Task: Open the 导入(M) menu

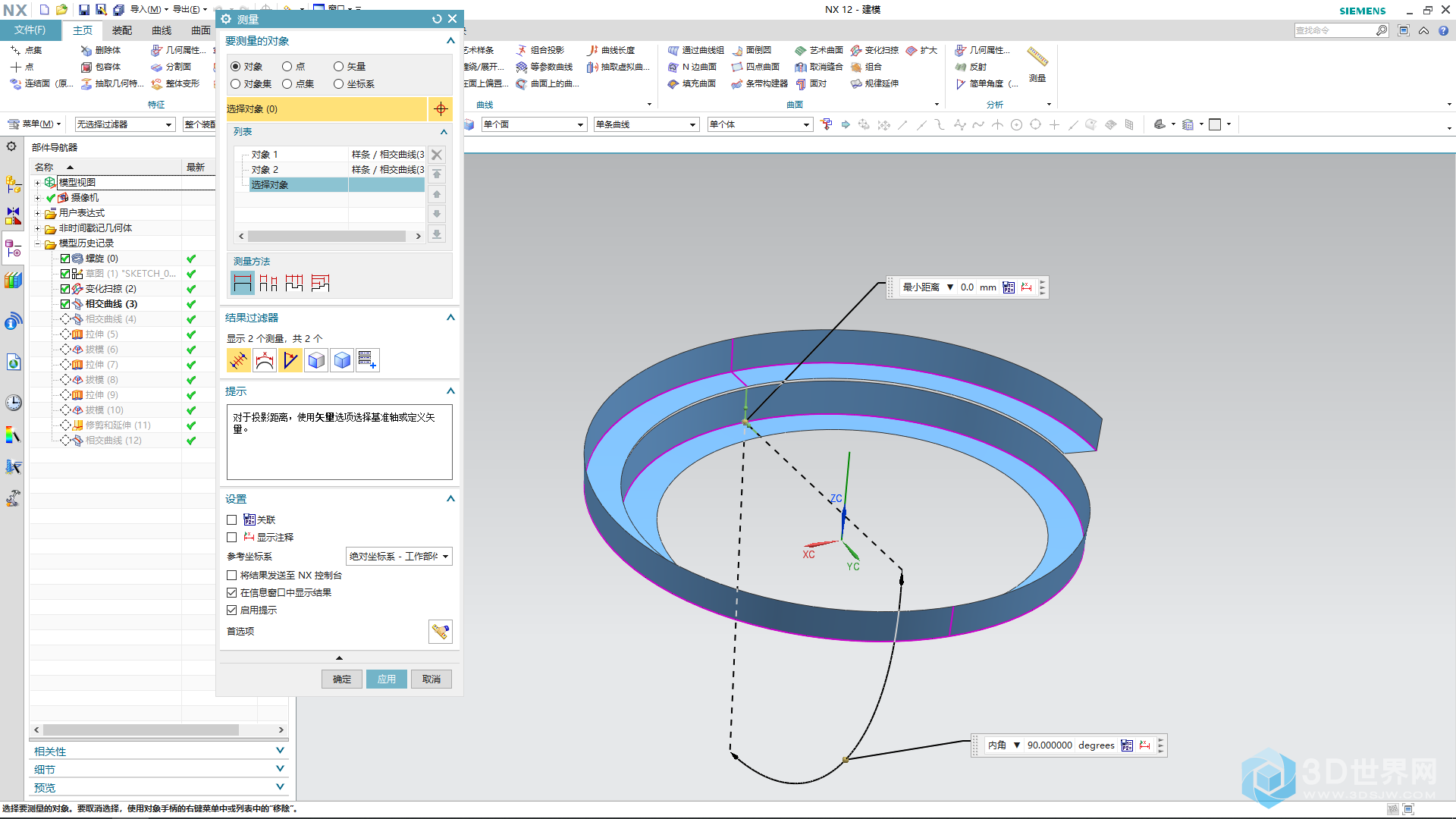Action: [x=149, y=9]
